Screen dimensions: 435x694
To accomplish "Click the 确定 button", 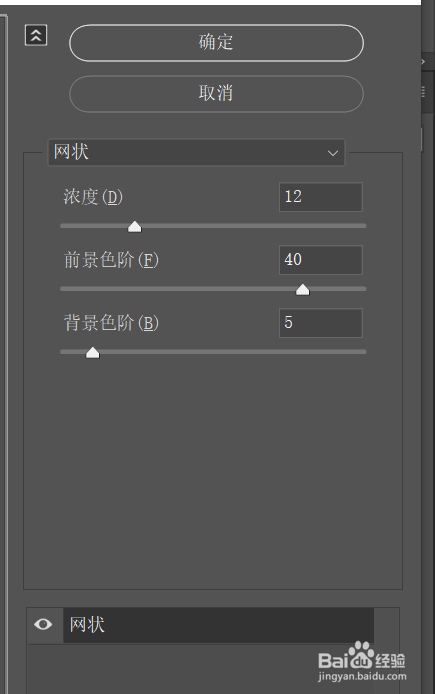I will (x=216, y=43).
